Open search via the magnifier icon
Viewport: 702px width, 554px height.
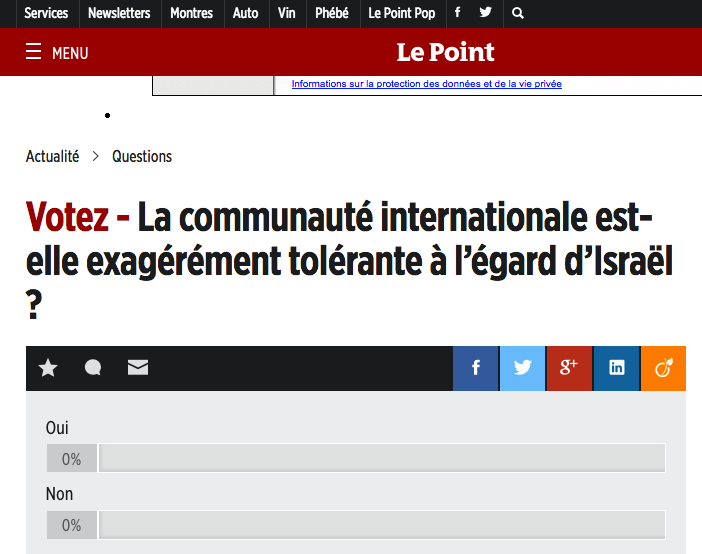pyautogui.click(x=518, y=13)
